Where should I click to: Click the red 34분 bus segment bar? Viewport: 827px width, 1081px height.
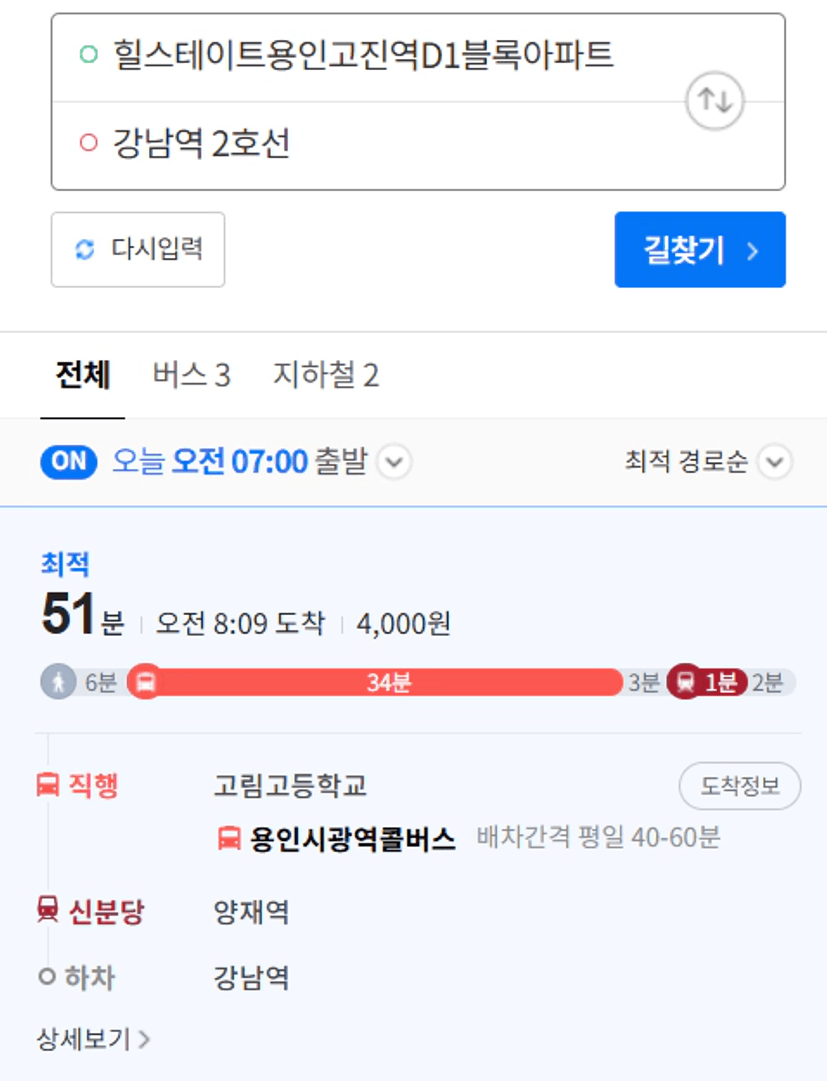click(390, 682)
